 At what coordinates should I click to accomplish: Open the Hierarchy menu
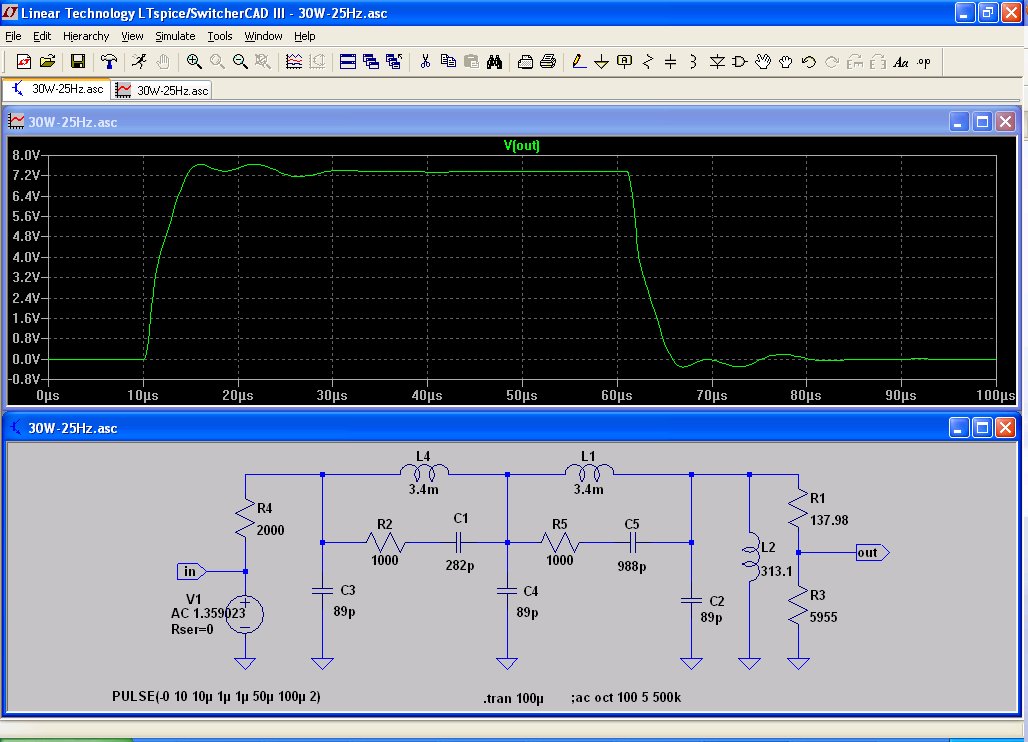click(85, 36)
